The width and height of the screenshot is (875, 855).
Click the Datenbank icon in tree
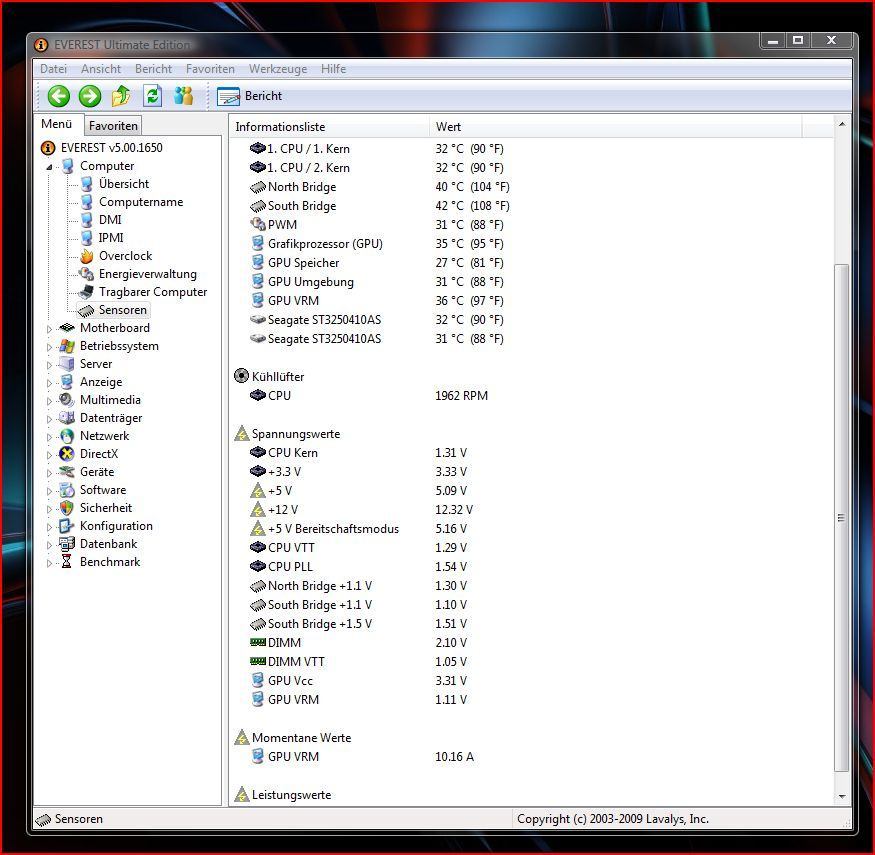click(67, 544)
